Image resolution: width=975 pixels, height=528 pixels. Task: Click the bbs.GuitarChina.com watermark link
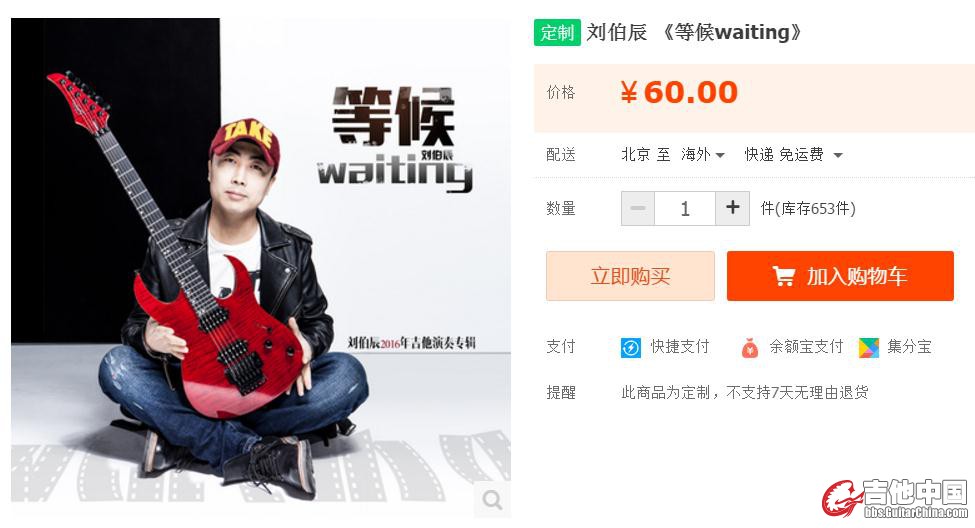click(916, 512)
